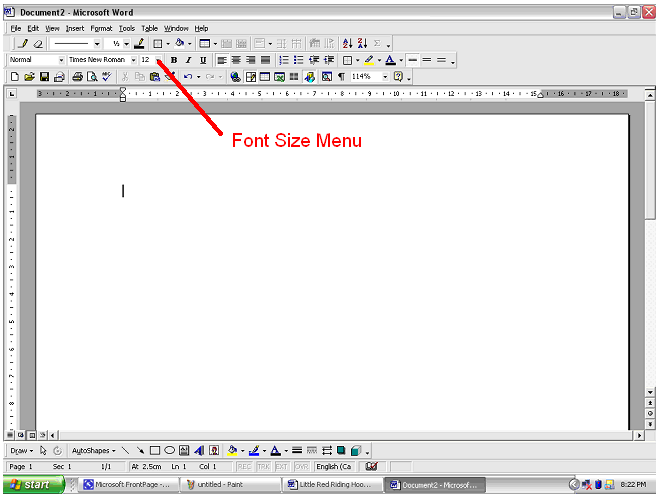
Task: Click the AutoShapes button
Action: 95,451
